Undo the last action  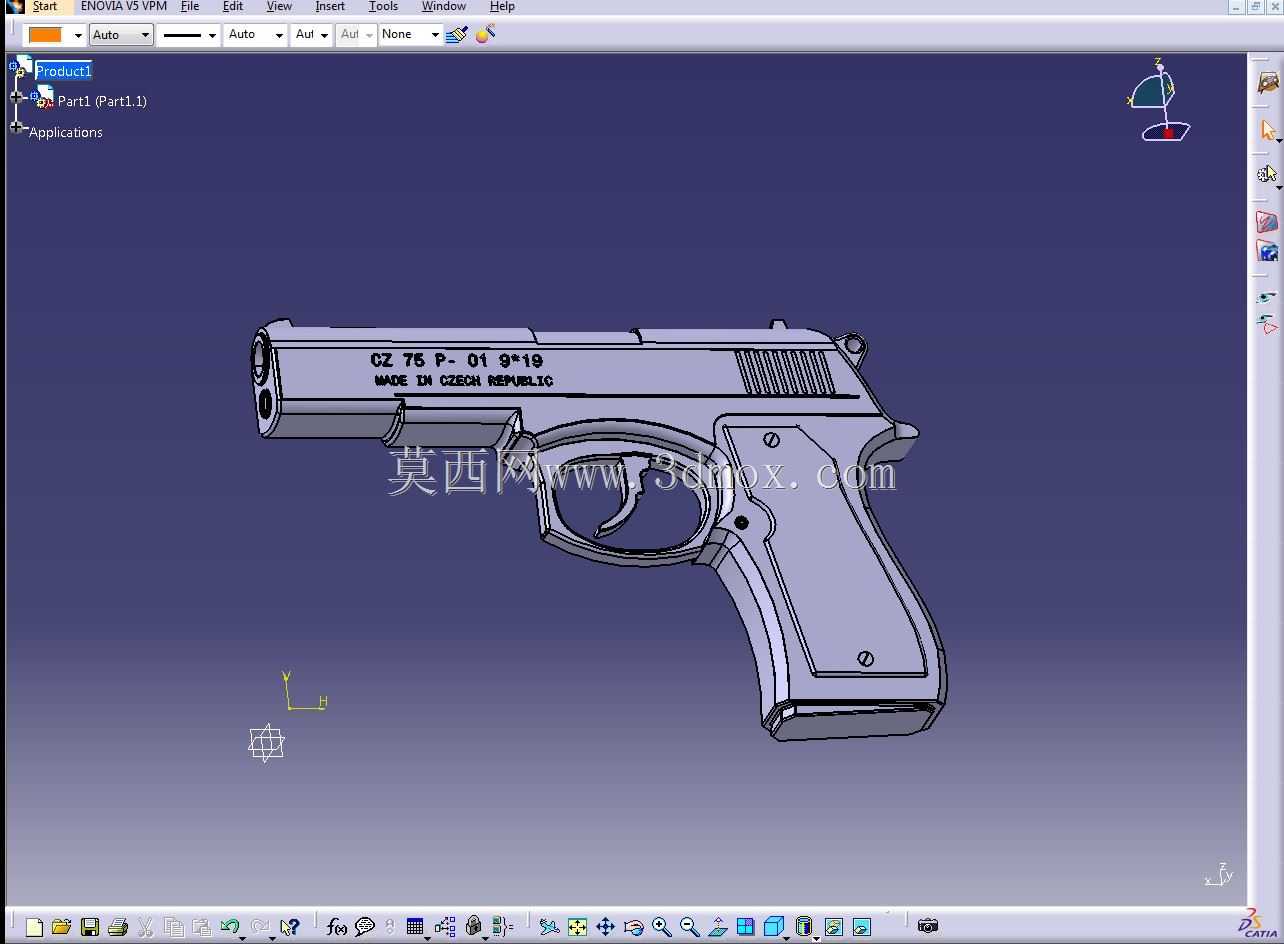pyautogui.click(x=229, y=927)
